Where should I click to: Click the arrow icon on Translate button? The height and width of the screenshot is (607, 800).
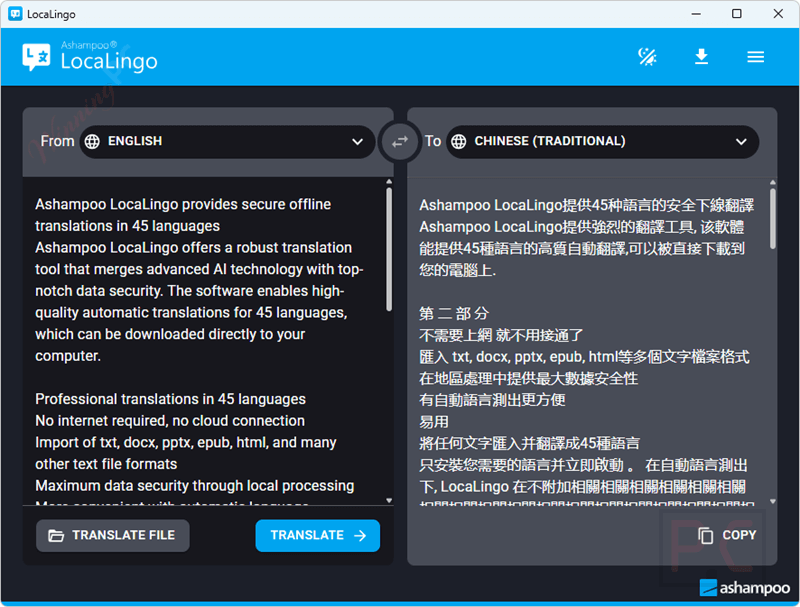point(360,536)
